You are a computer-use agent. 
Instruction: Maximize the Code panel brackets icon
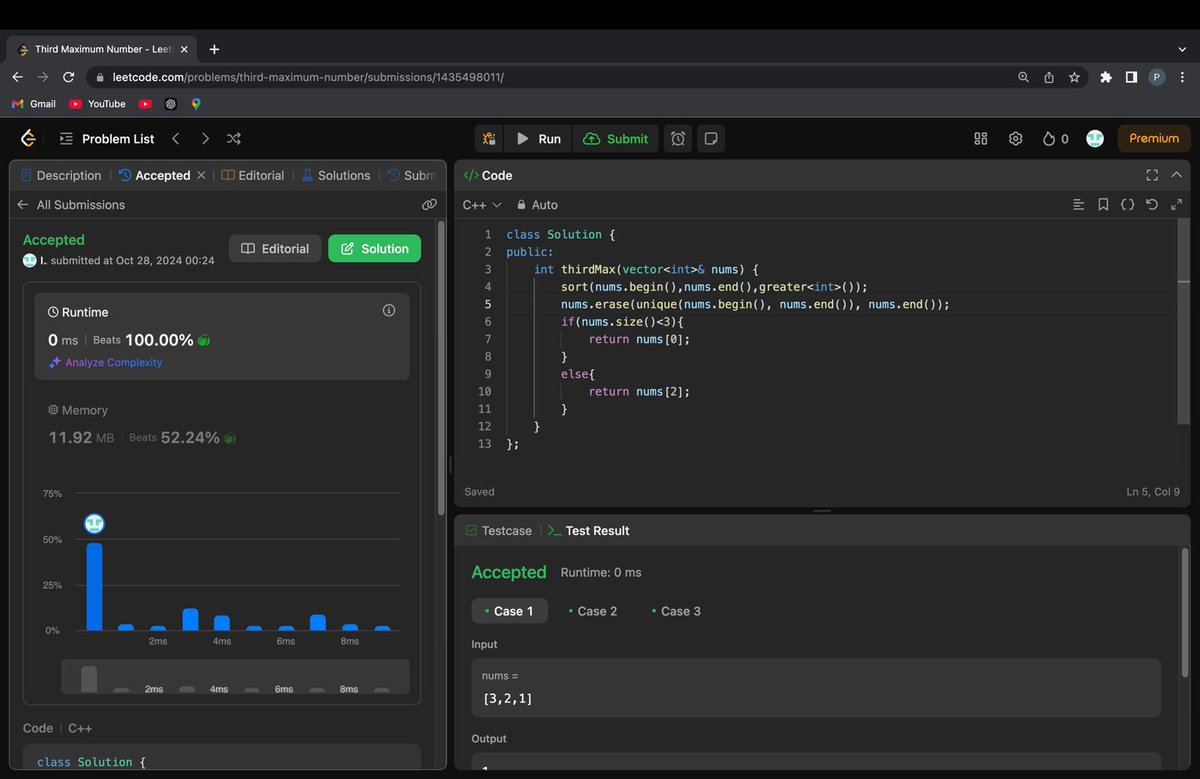(x=1152, y=175)
